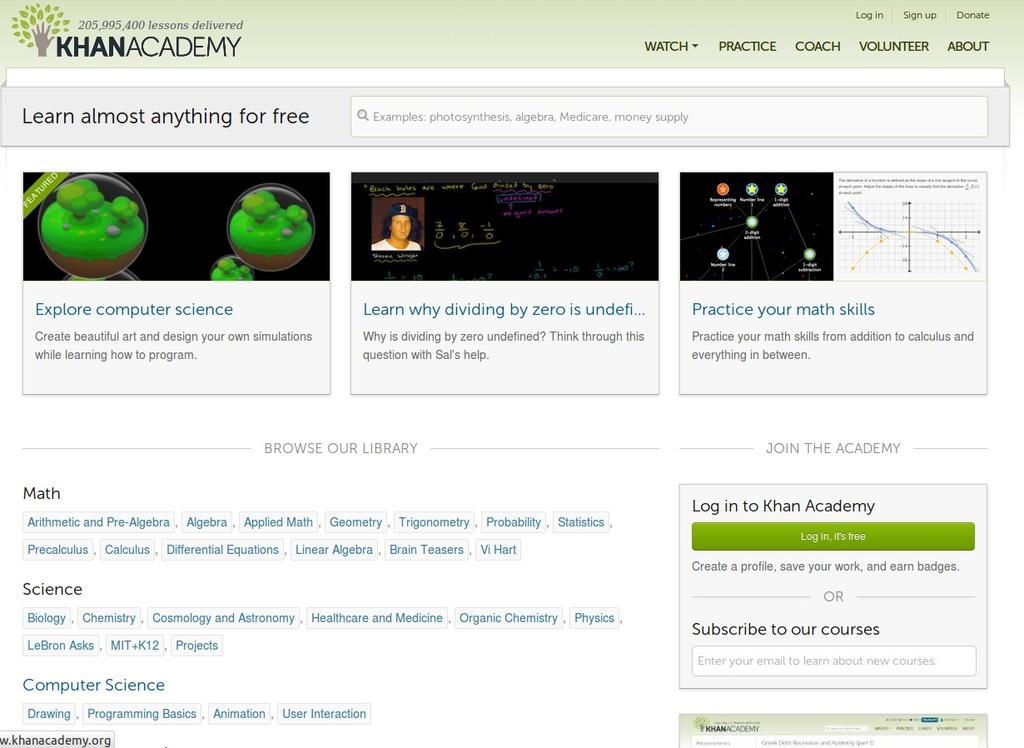Viewport: 1024px width, 748px height.
Task: Open the featured computer science thumbnail
Action: tap(176, 227)
